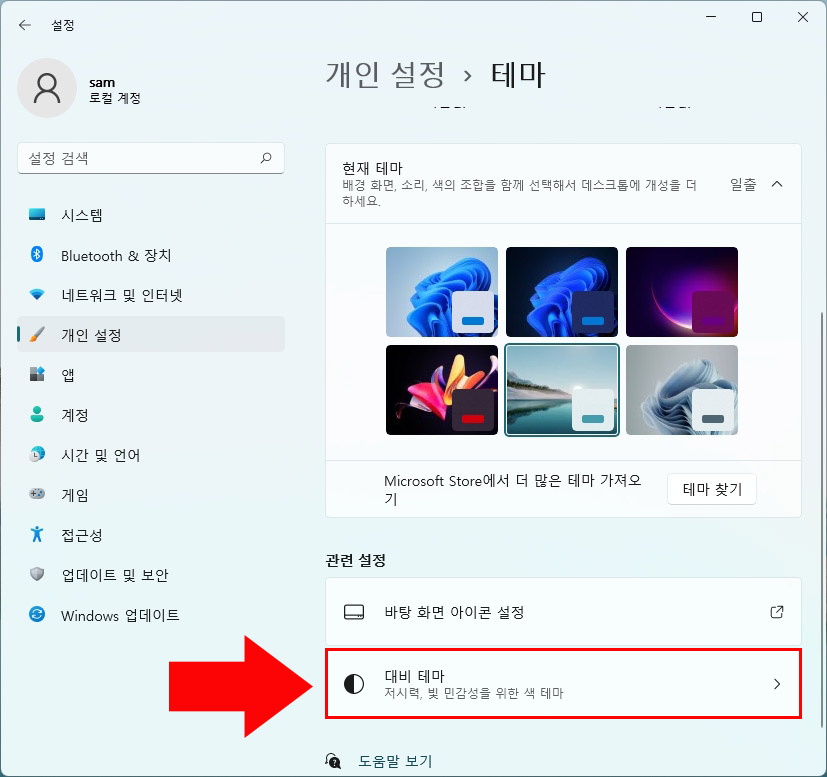This screenshot has height=777, width=827.
Task: Open 대비 테마 with its right chevron
Action: (x=777, y=684)
